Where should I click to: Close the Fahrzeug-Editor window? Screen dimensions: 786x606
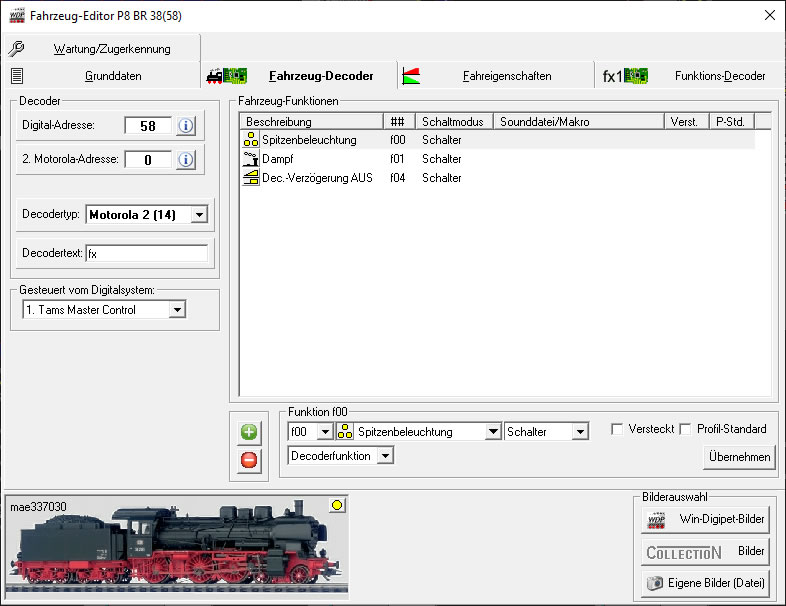[x=770, y=16]
